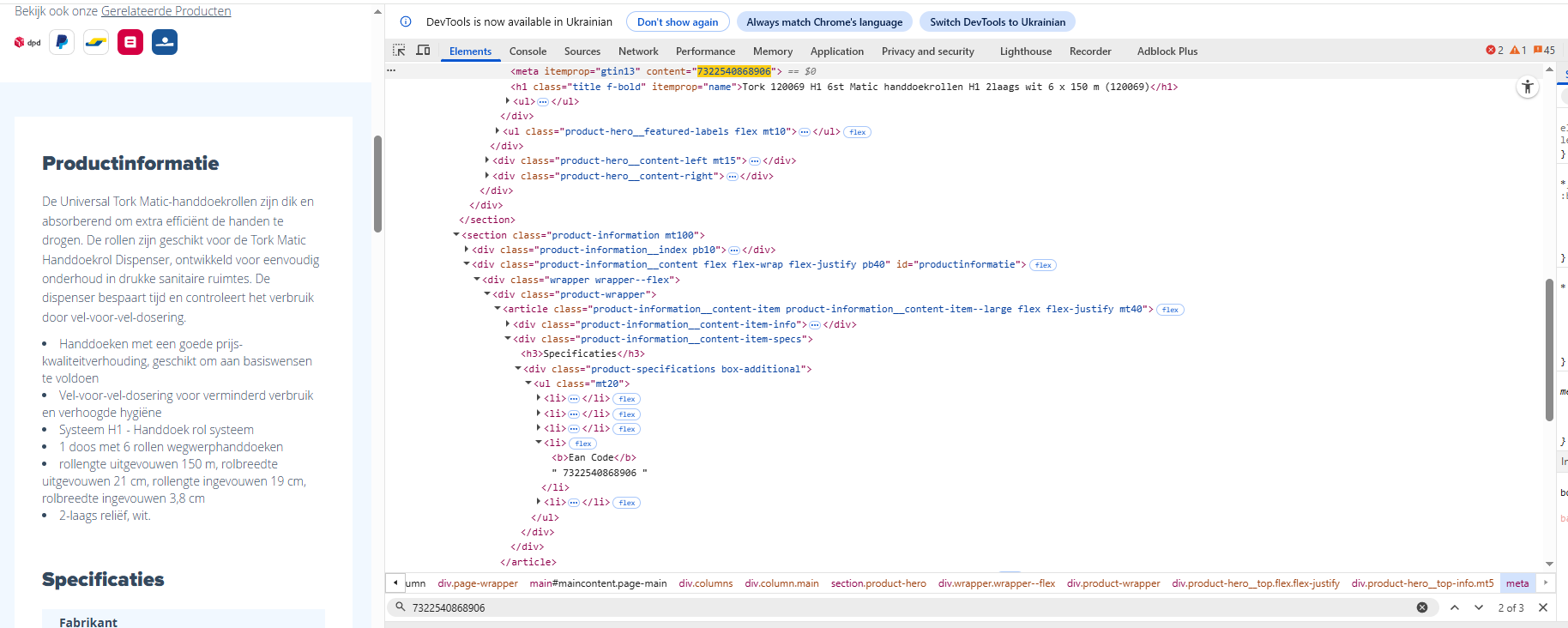Image resolution: width=1568 pixels, height=628 pixels.
Task: Open the Recorder tab
Action: click(x=1090, y=51)
